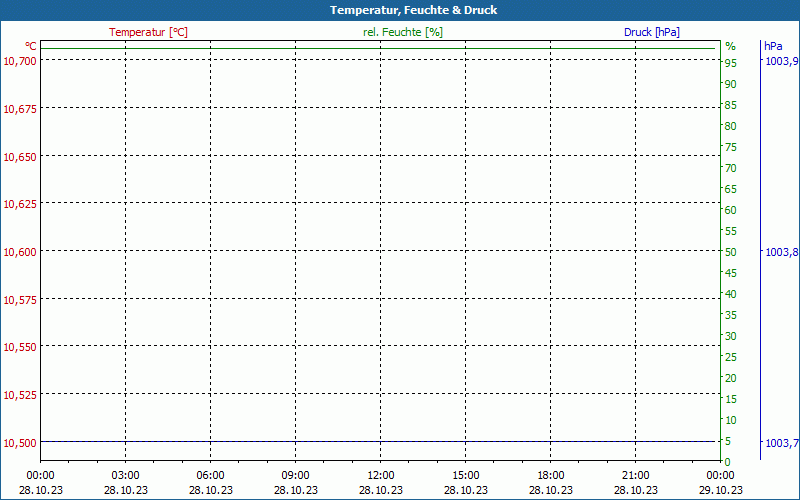Click the 1003,8 pressure axis value

click(x=782, y=252)
